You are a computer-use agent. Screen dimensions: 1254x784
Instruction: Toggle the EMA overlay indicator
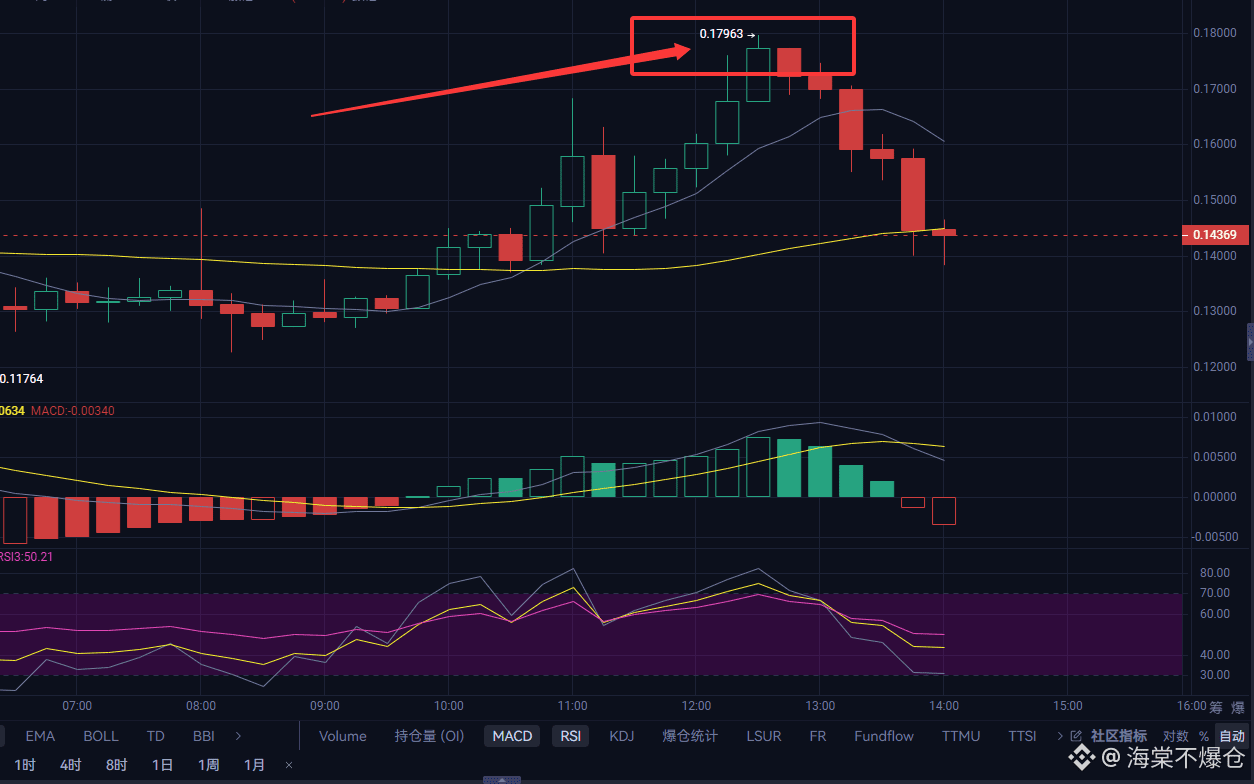point(40,736)
